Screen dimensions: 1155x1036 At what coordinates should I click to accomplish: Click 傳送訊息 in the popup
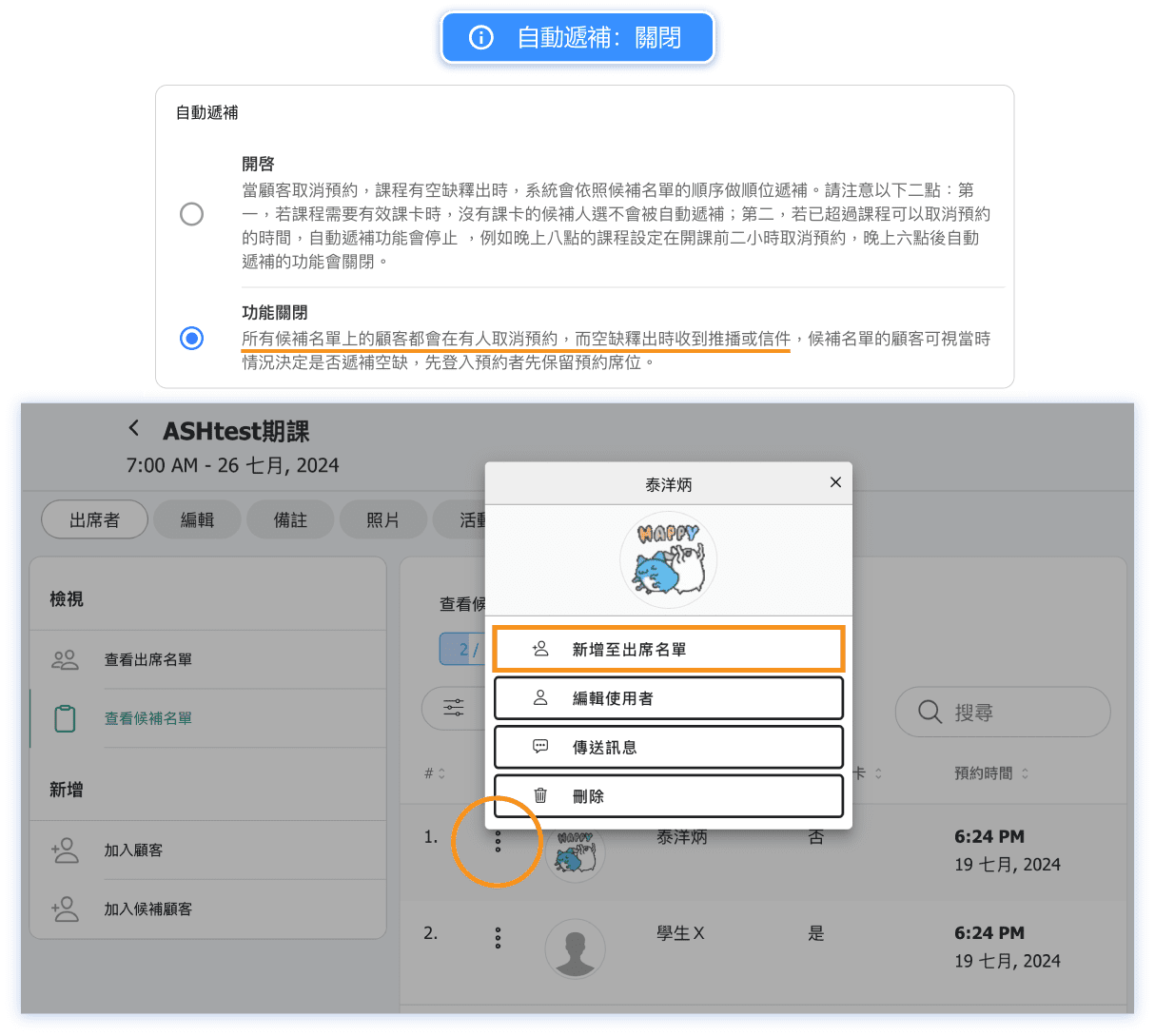[668, 747]
